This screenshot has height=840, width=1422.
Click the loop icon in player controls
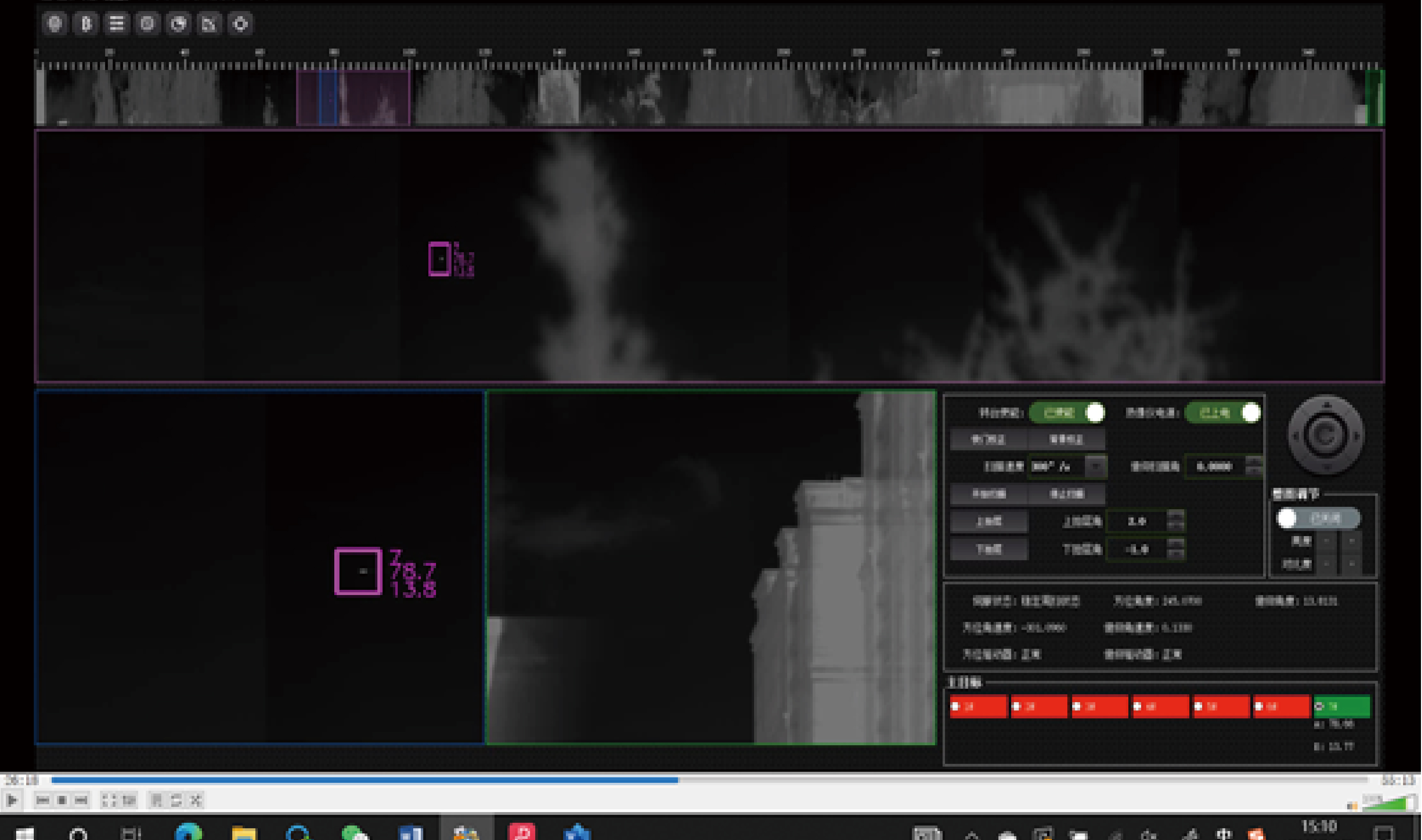(176, 800)
